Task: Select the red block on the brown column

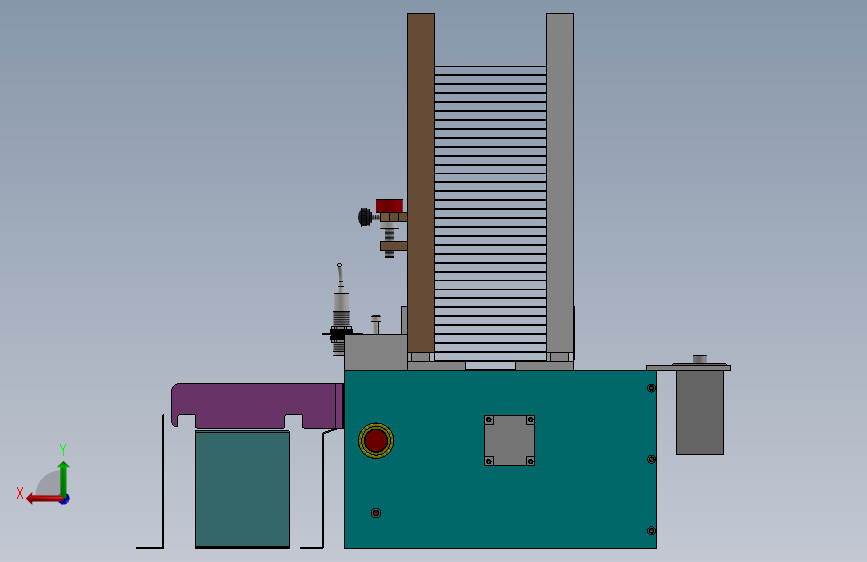Action: (x=389, y=206)
